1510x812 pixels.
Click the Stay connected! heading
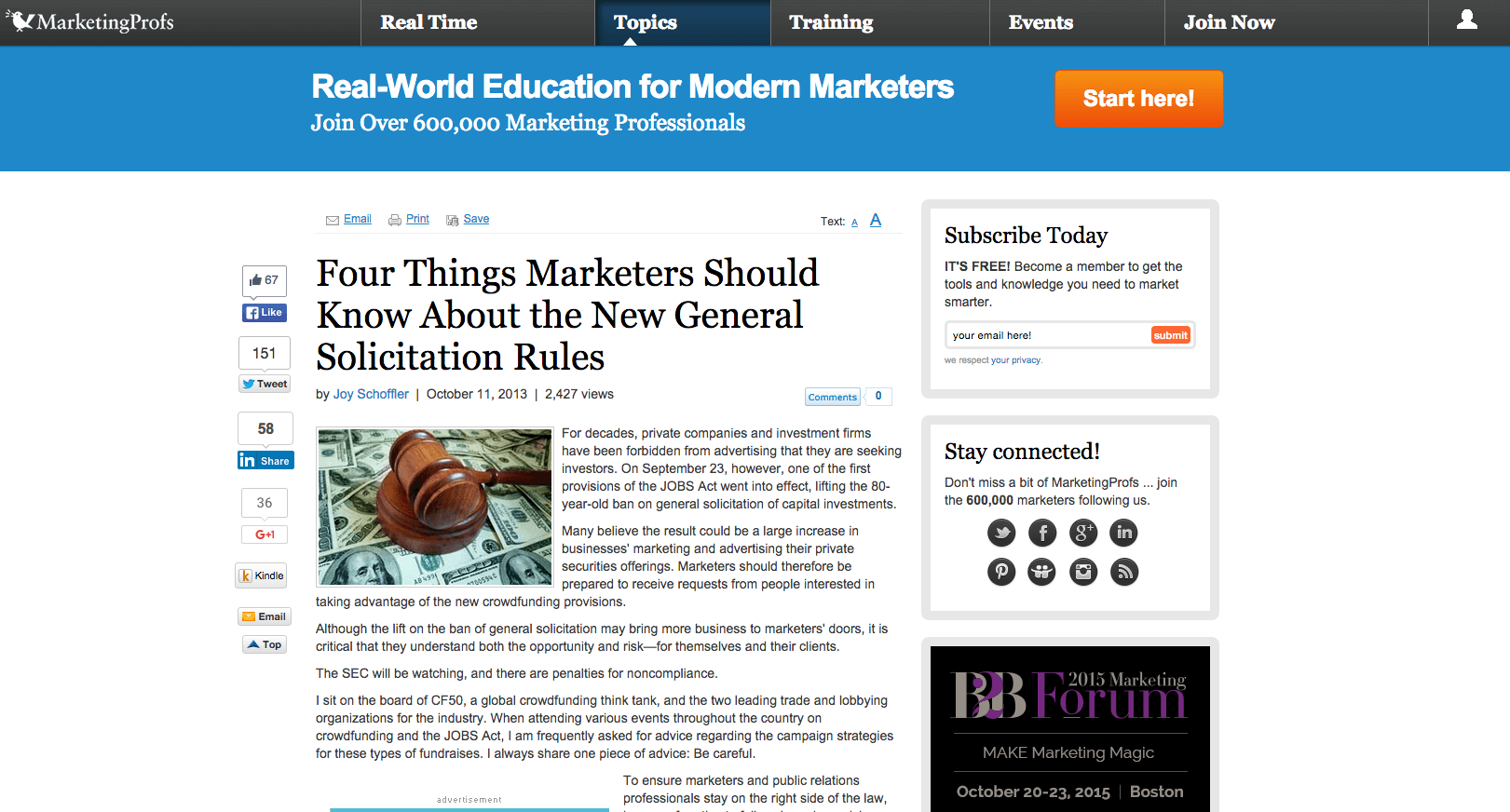point(1022,452)
